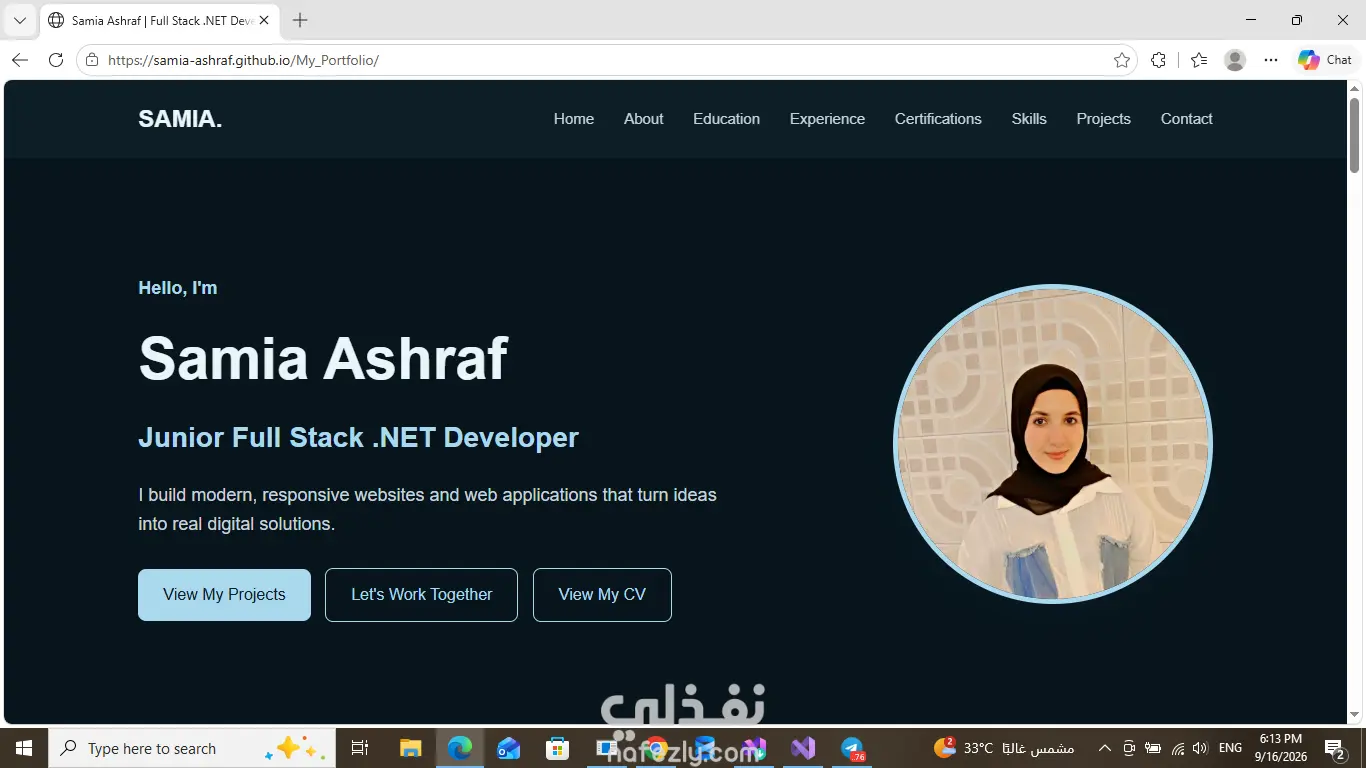Image resolution: width=1366 pixels, height=768 pixels.
Task: Add this page to favorites star
Action: (1122, 60)
